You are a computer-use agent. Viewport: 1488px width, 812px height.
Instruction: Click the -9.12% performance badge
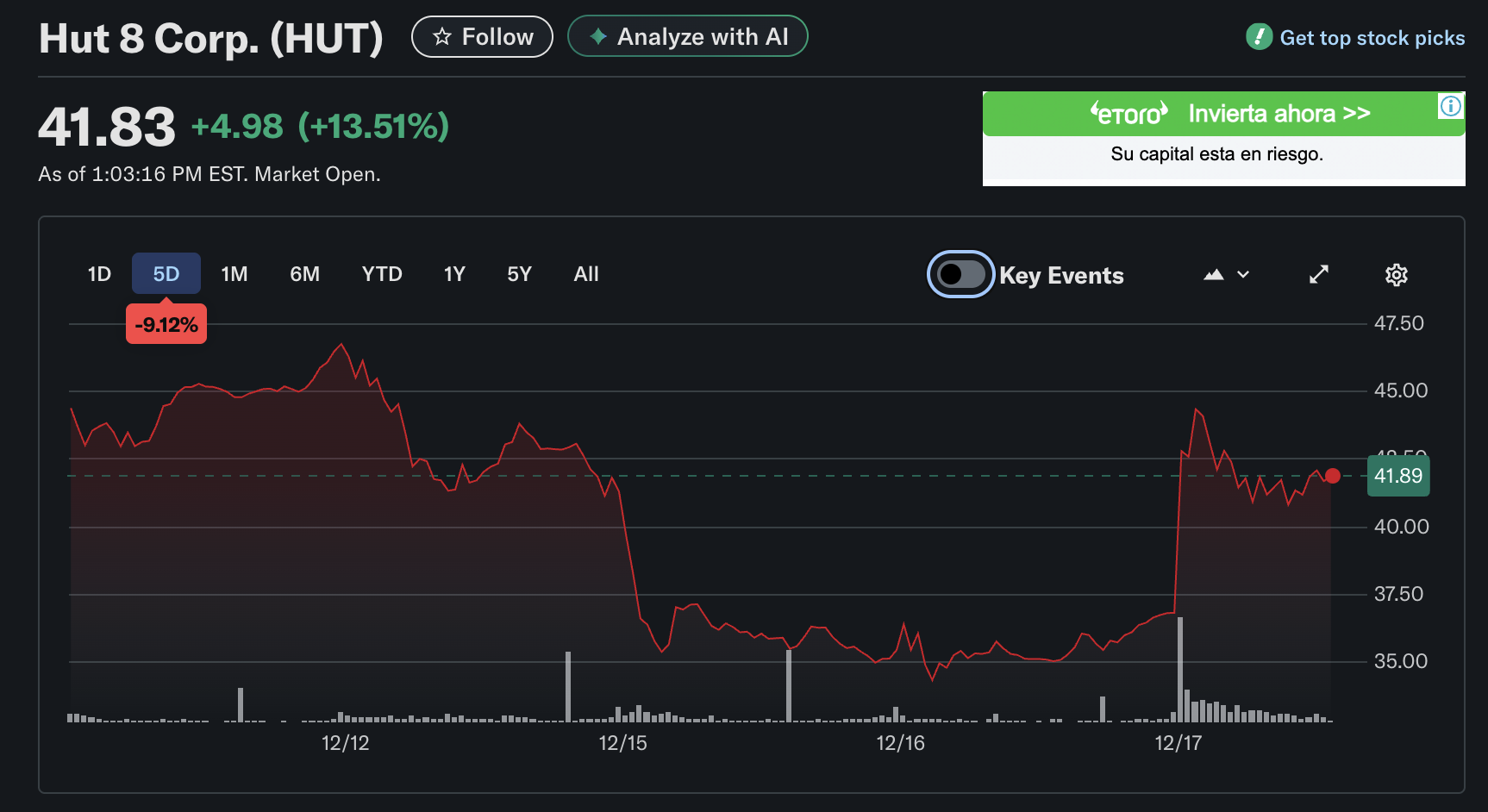(166, 323)
